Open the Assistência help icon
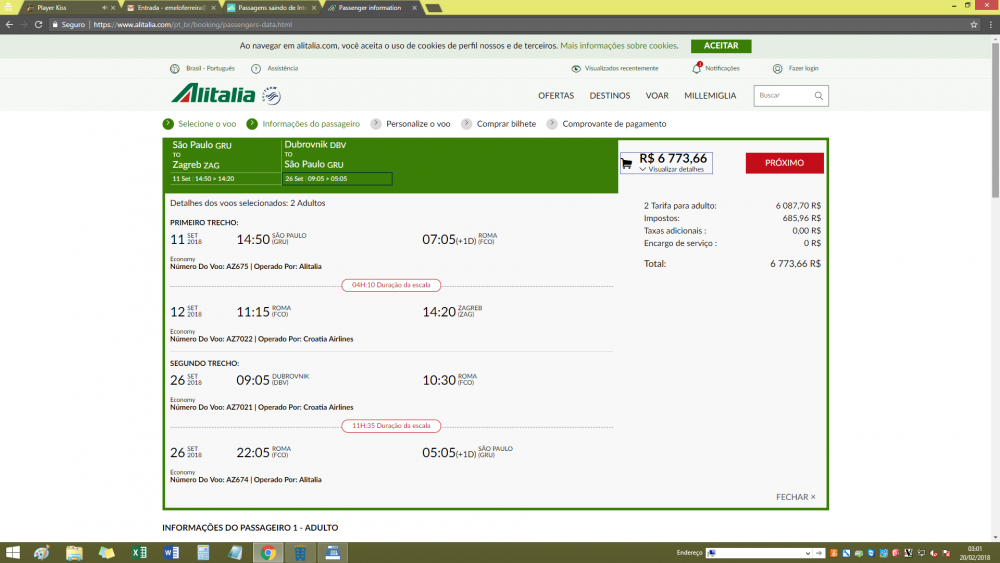 256,68
